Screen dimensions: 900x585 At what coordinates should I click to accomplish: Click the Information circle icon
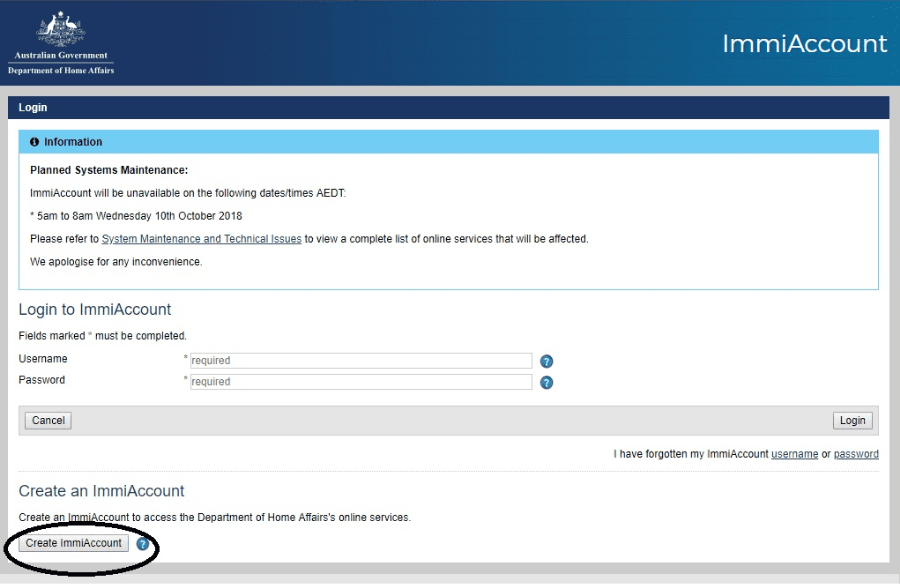click(x=35, y=142)
